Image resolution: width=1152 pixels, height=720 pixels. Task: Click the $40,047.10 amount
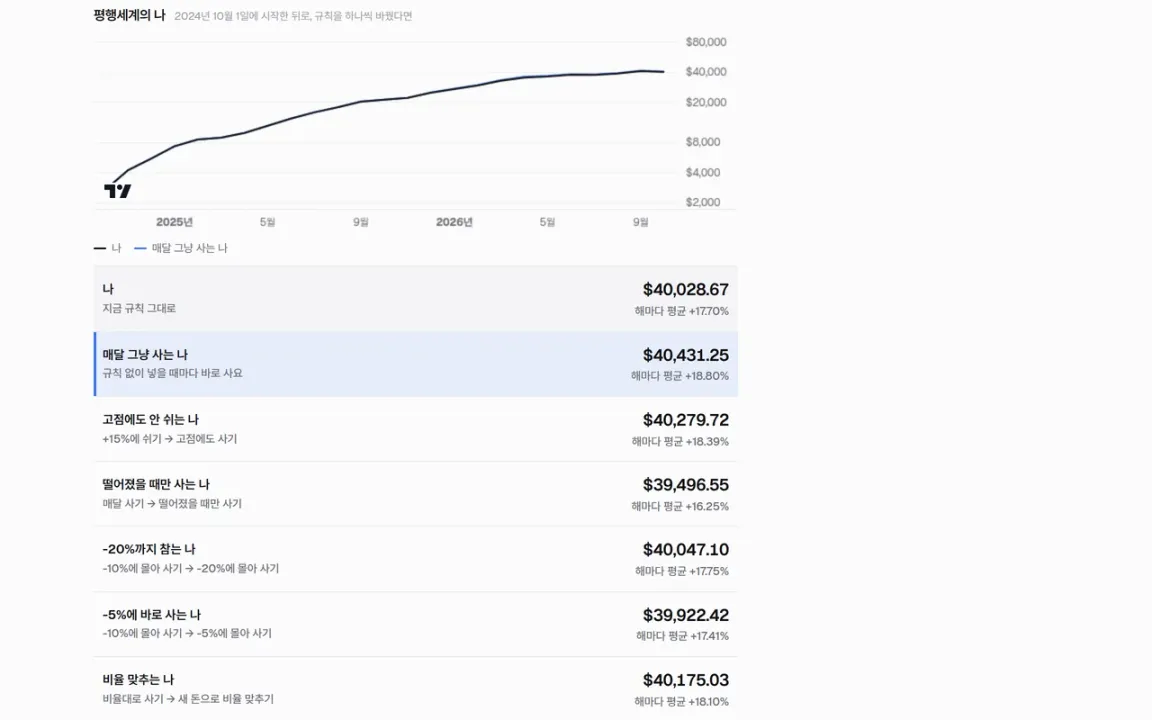click(685, 550)
